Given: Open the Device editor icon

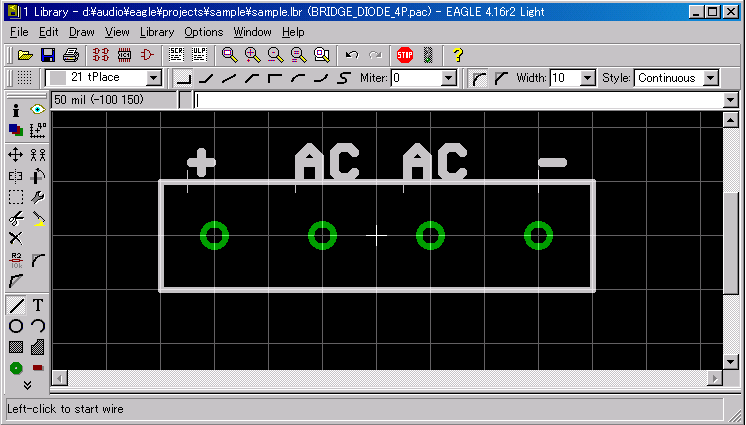Looking at the screenshot, I should pos(101,55).
